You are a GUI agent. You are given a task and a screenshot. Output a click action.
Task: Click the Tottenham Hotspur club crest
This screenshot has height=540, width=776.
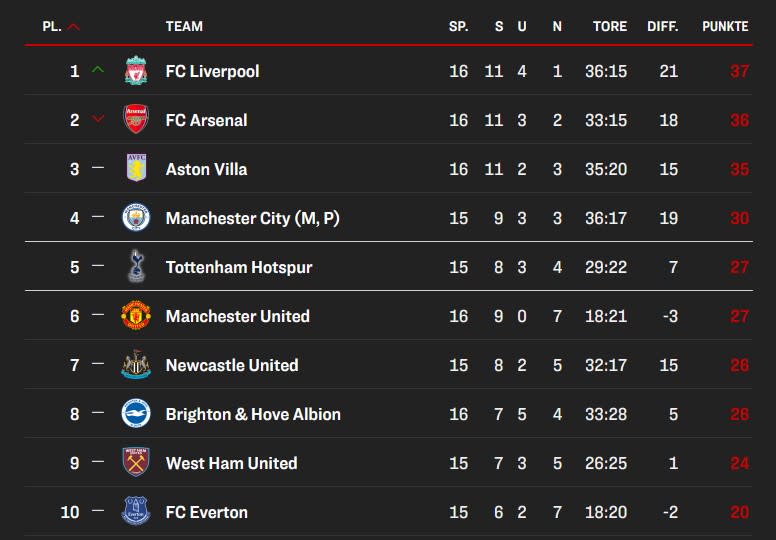pos(136,266)
